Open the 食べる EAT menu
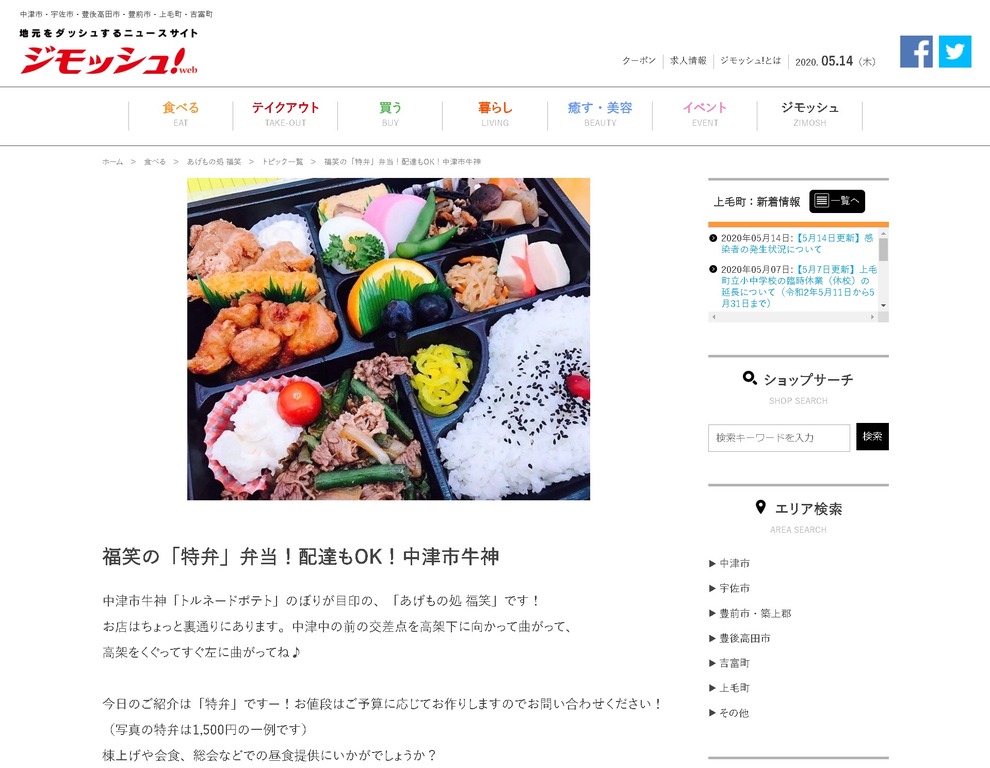Viewport: 990px width, 768px height. click(181, 114)
